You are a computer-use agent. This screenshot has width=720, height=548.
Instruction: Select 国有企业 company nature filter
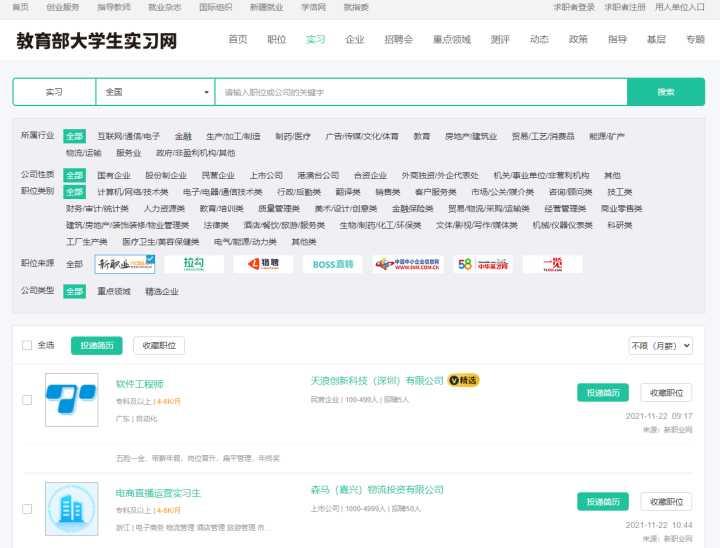tap(114, 175)
